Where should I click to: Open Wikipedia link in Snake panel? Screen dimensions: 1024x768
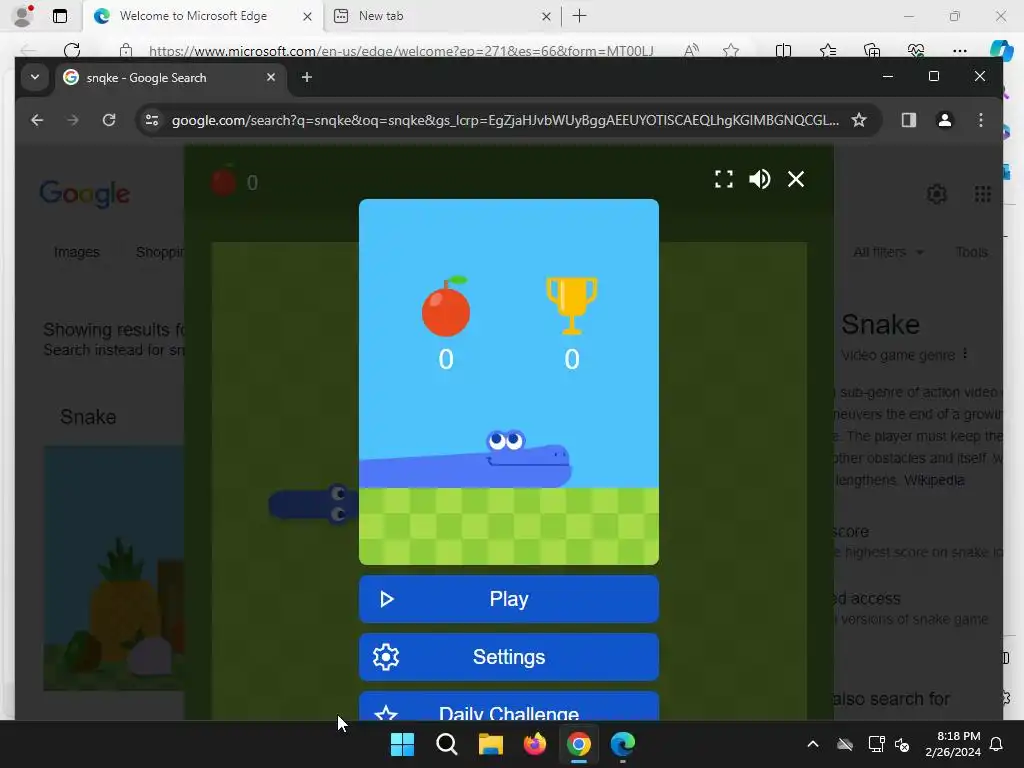tap(934, 480)
